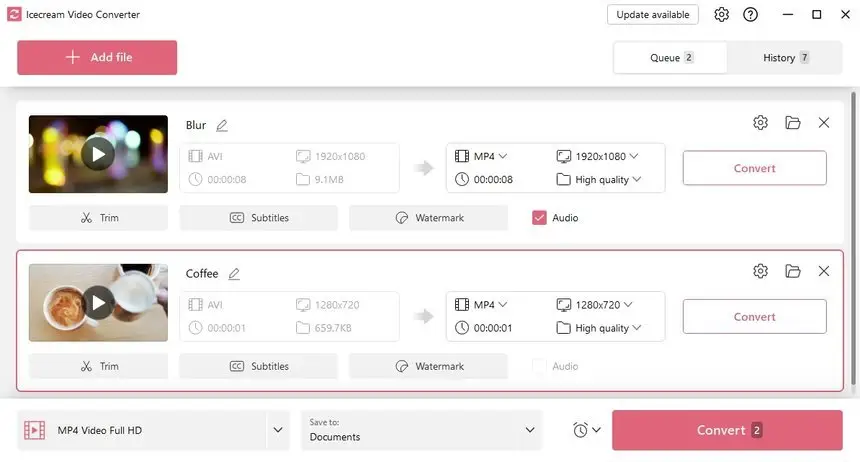Open settings gear for the Blur video
This screenshot has height=462, width=860.
pos(760,123)
